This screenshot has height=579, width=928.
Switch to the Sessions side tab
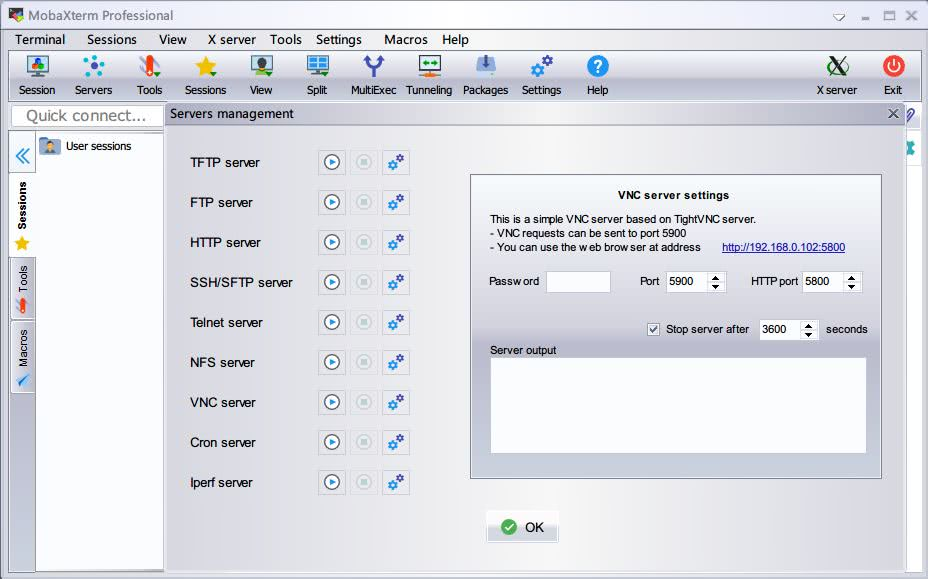[x=22, y=215]
